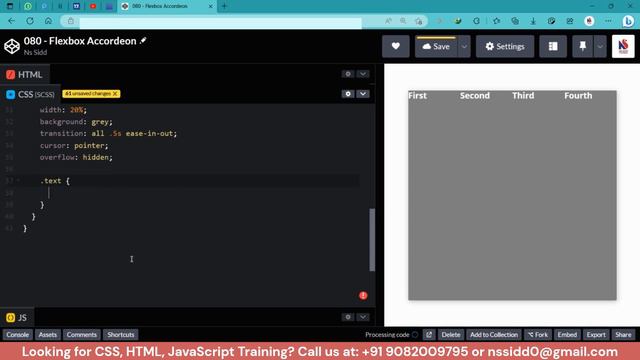Screen dimensions: 640x360
Task: Open the JS editor tab
Action: [x=17, y=317]
